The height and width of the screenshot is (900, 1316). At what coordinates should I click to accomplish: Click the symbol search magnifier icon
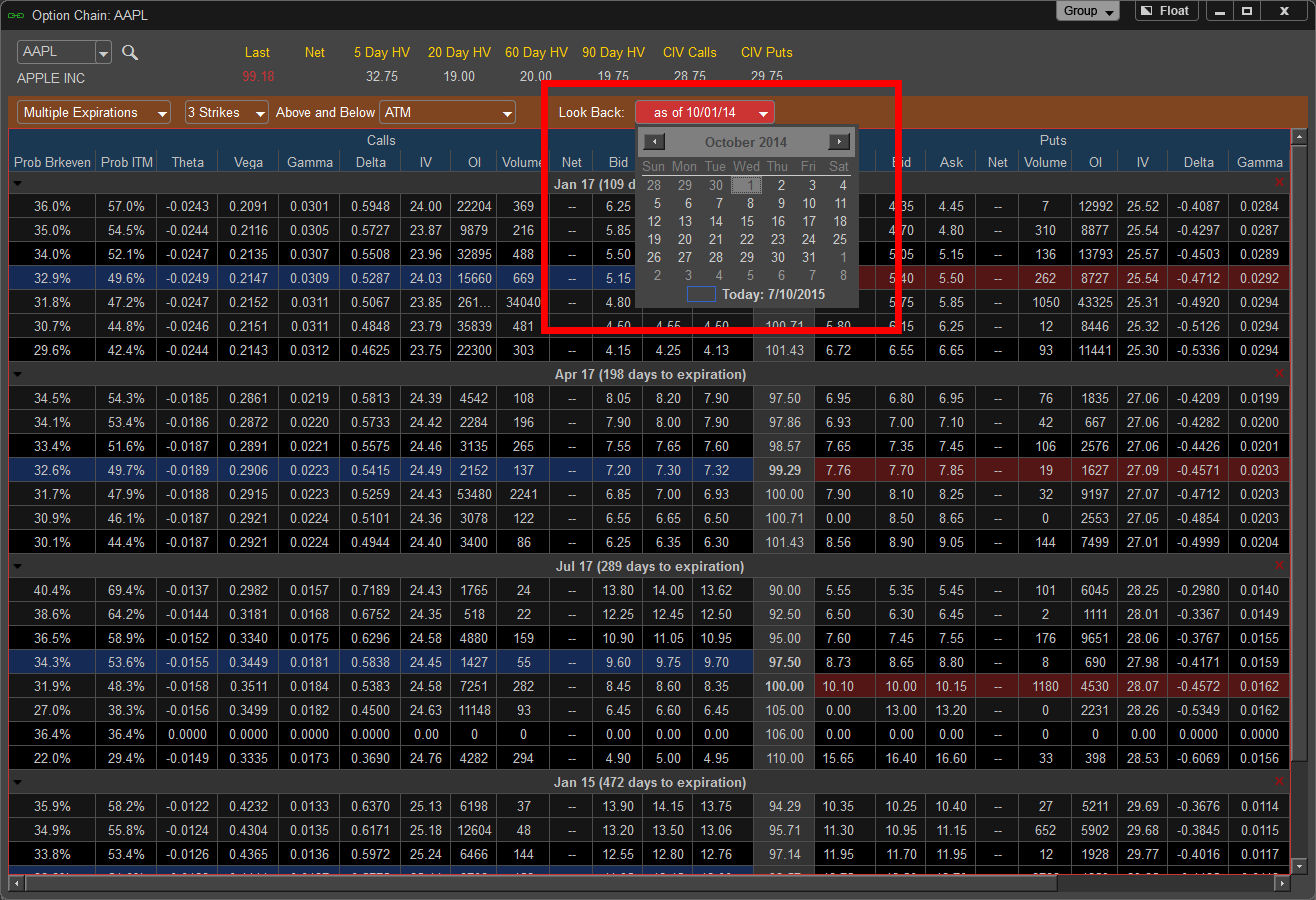(x=130, y=53)
